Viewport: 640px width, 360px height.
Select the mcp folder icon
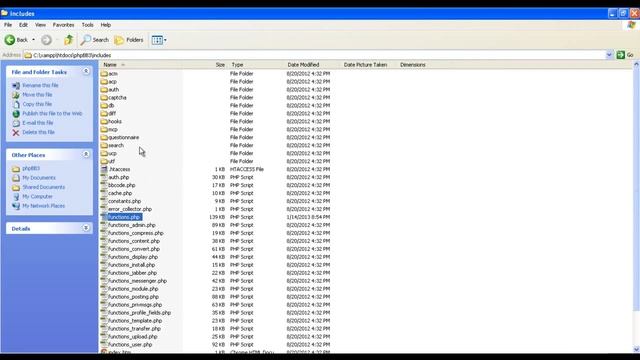104,129
